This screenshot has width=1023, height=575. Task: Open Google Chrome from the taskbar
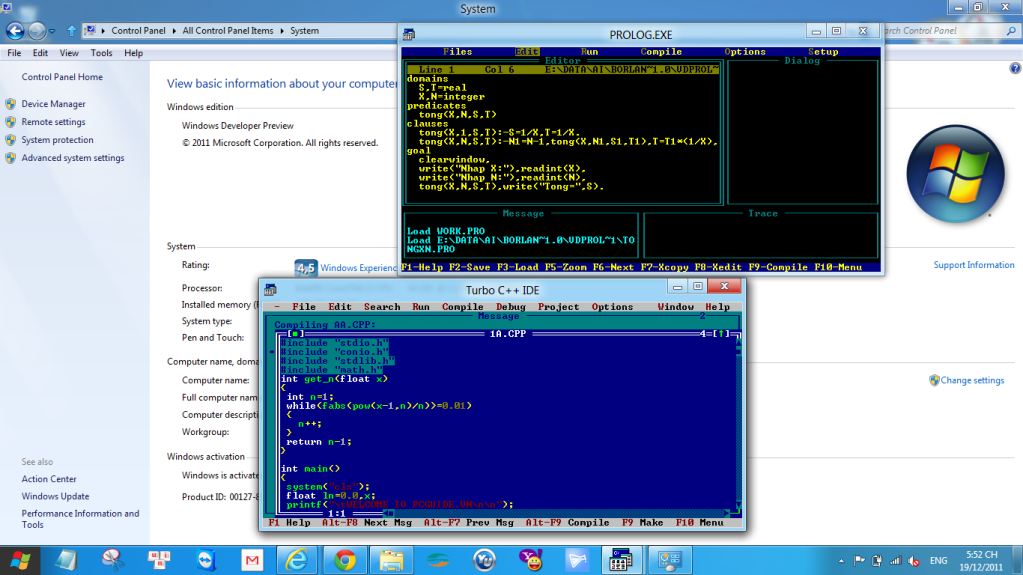pyautogui.click(x=344, y=560)
